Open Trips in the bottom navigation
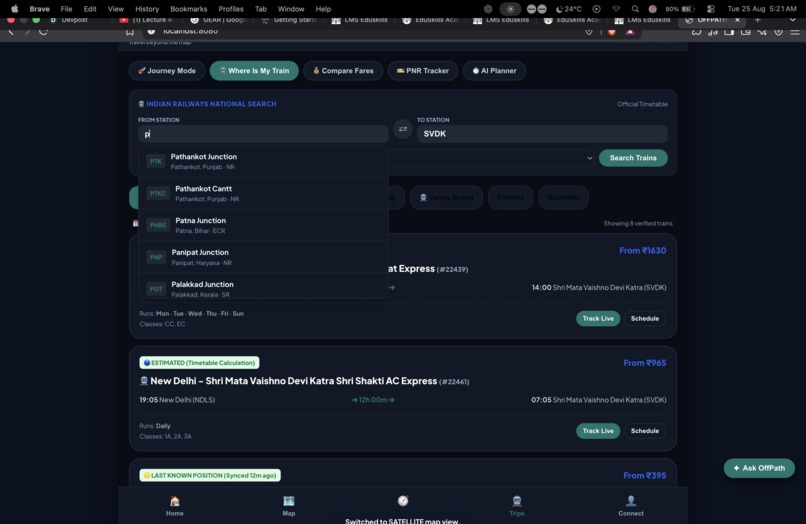The width and height of the screenshot is (806, 524). (517, 506)
